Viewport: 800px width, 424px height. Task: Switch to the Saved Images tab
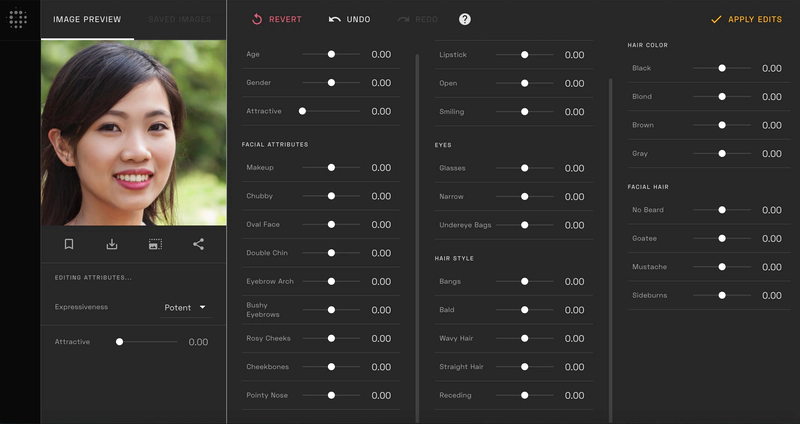(x=180, y=19)
